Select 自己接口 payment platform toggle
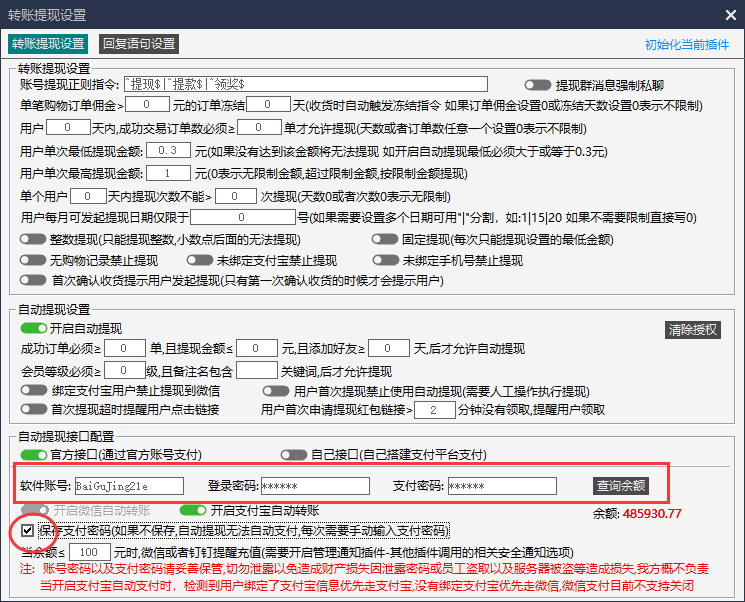The width and height of the screenshot is (745, 602). (x=294, y=455)
